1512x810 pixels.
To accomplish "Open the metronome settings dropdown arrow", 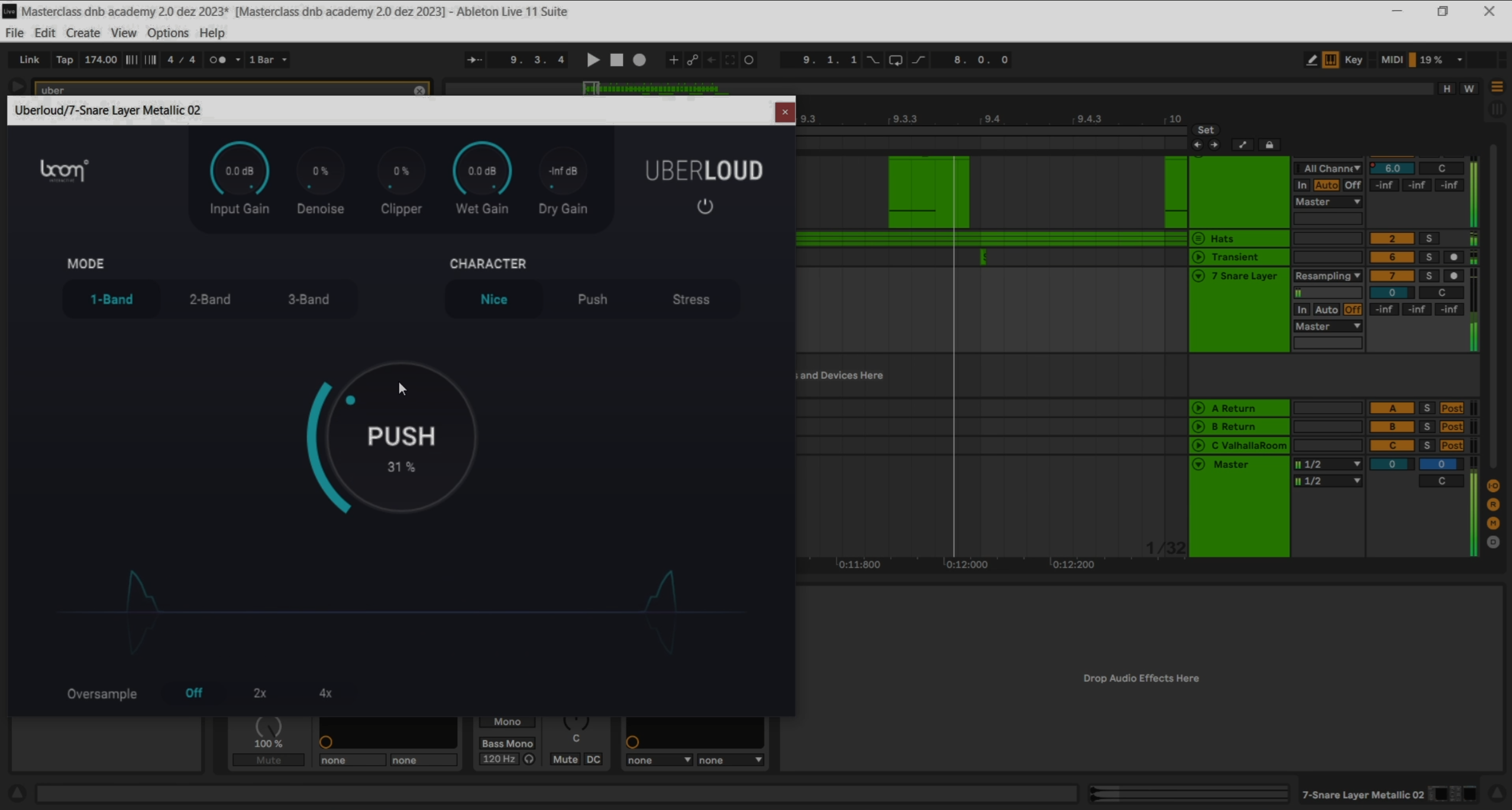I will 238,60.
